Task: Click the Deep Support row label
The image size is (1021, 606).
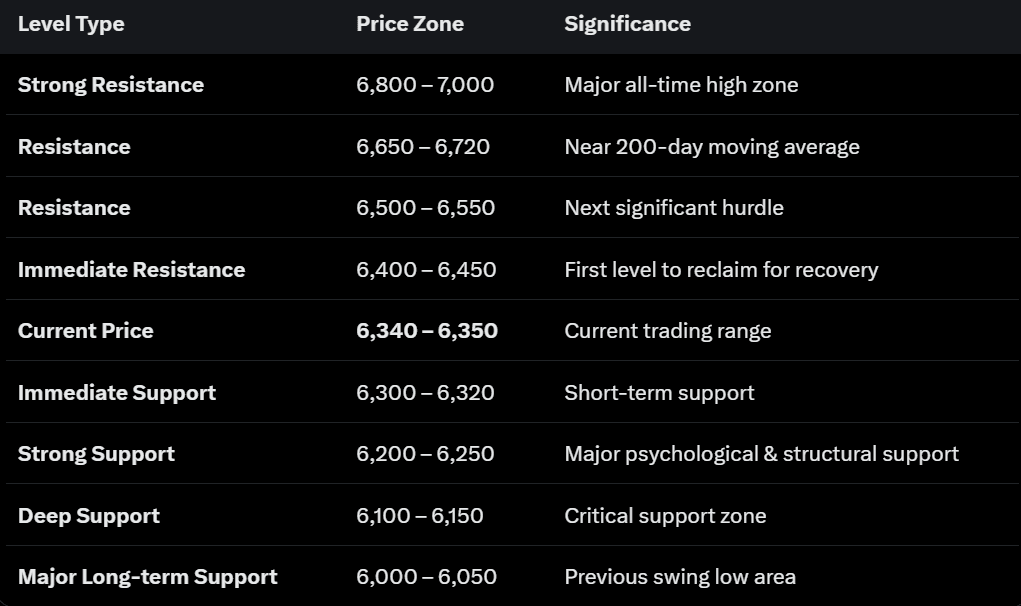Action: point(89,516)
